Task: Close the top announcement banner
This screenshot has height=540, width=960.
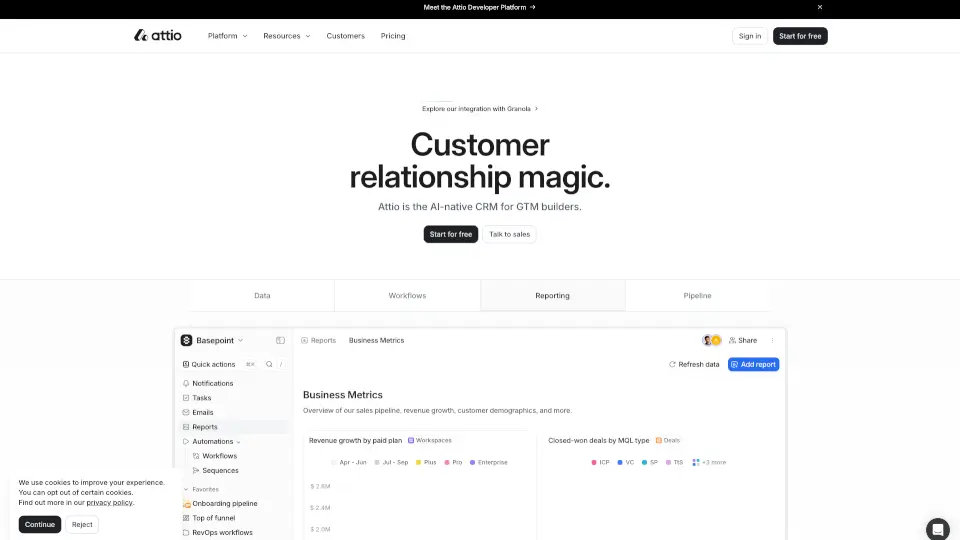Action: pos(820,7)
